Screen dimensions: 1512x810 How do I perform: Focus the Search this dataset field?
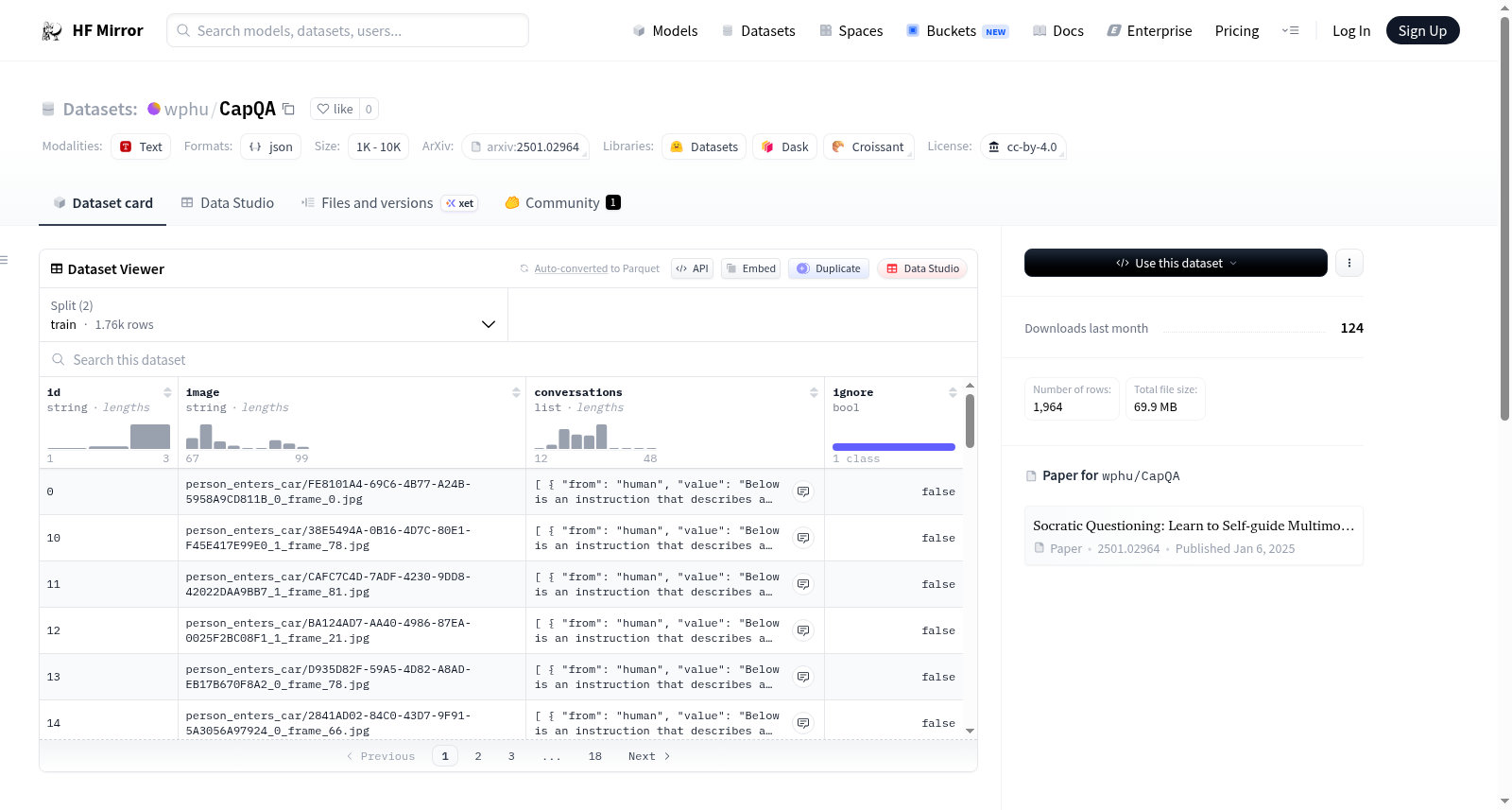click(508, 360)
